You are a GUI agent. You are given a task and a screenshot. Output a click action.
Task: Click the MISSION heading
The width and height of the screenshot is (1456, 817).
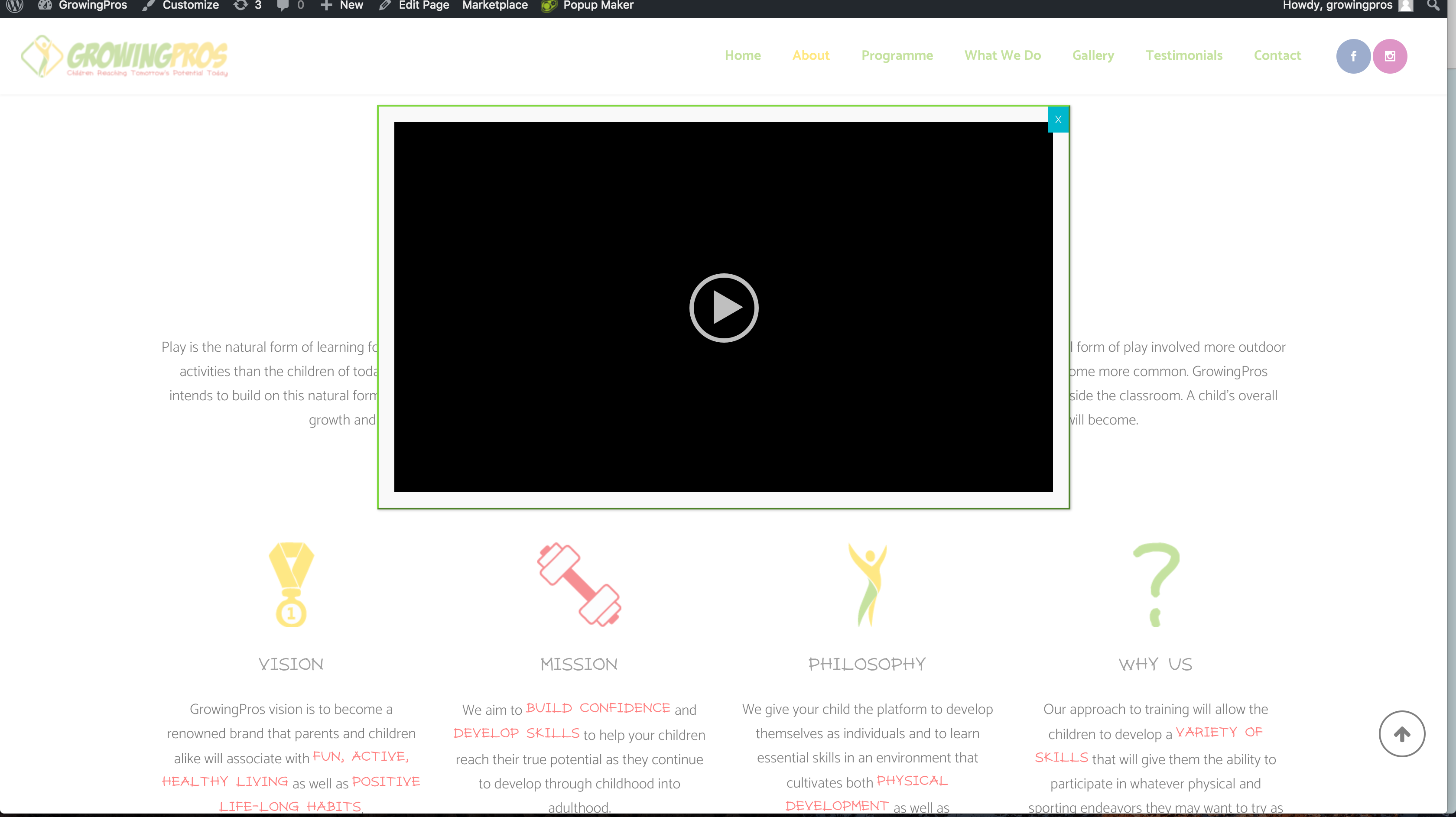click(579, 664)
